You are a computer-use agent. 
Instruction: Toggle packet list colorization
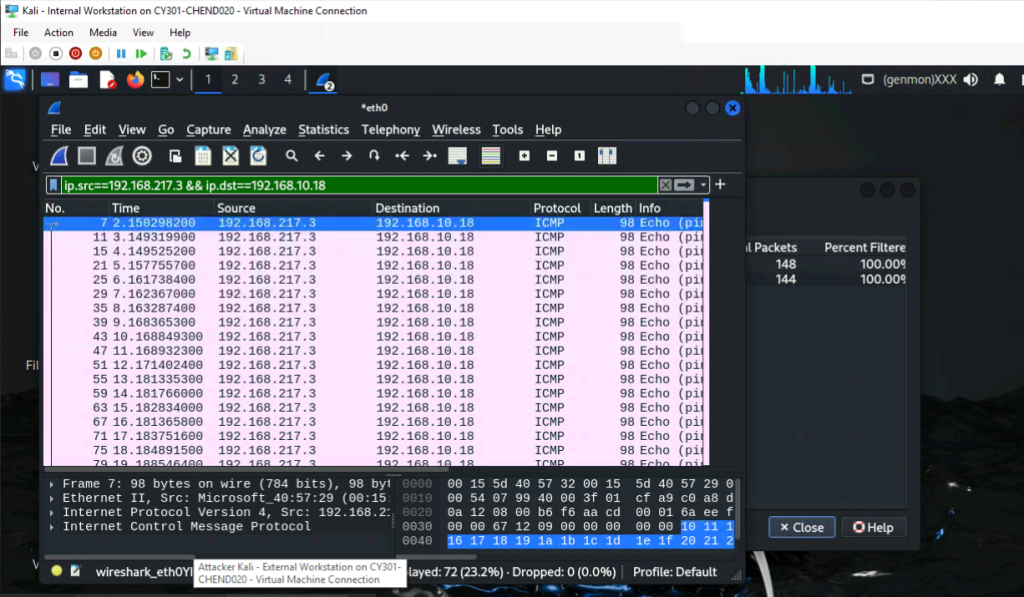click(490, 156)
